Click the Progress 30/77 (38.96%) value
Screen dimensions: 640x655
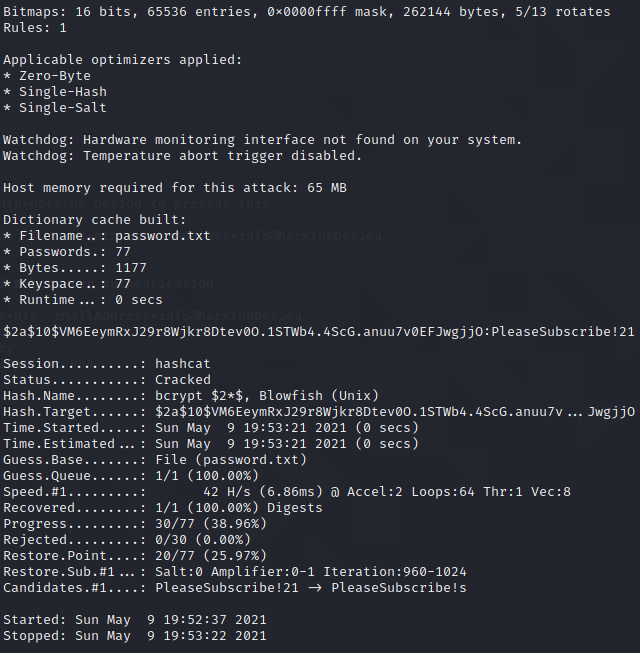coord(211,524)
